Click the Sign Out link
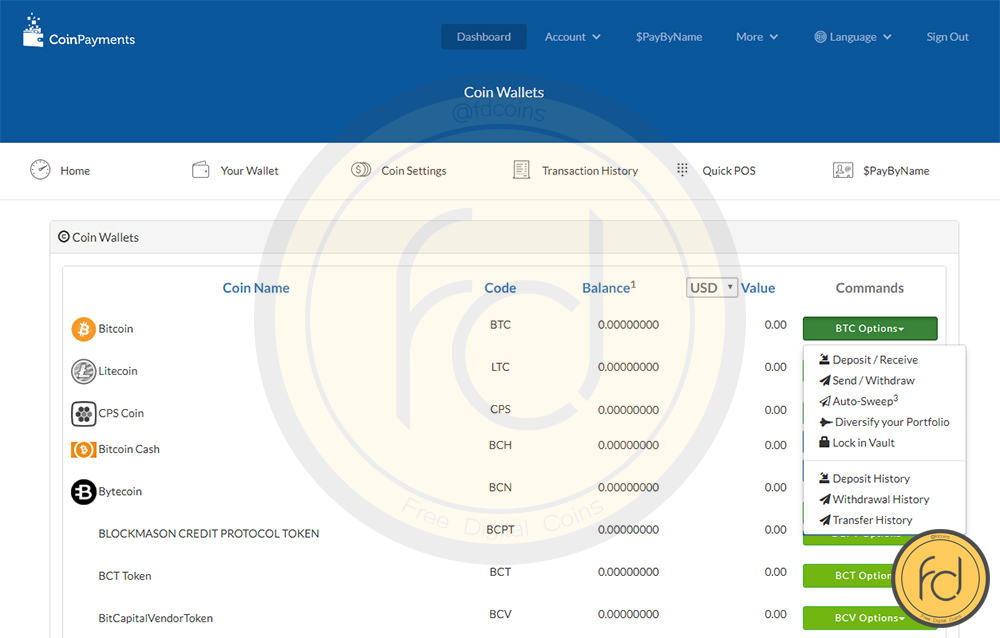Viewport: 1000px width, 638px height. [947, 37]
